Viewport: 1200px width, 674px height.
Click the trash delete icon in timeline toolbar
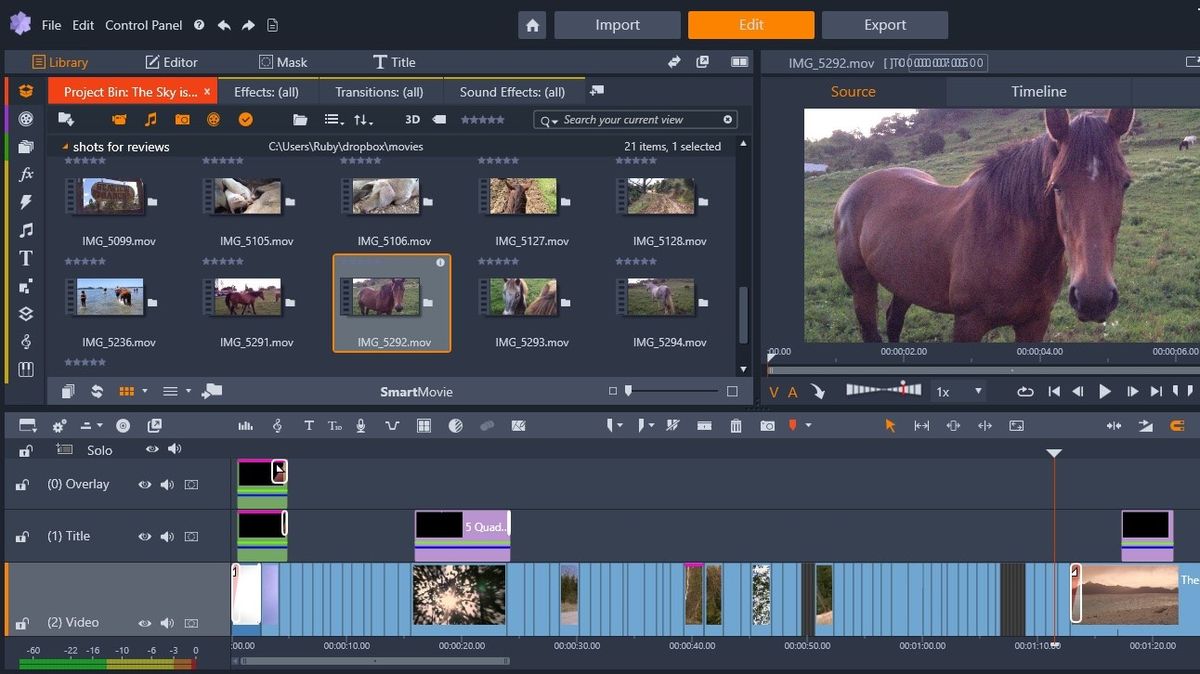tap(736, 426)
